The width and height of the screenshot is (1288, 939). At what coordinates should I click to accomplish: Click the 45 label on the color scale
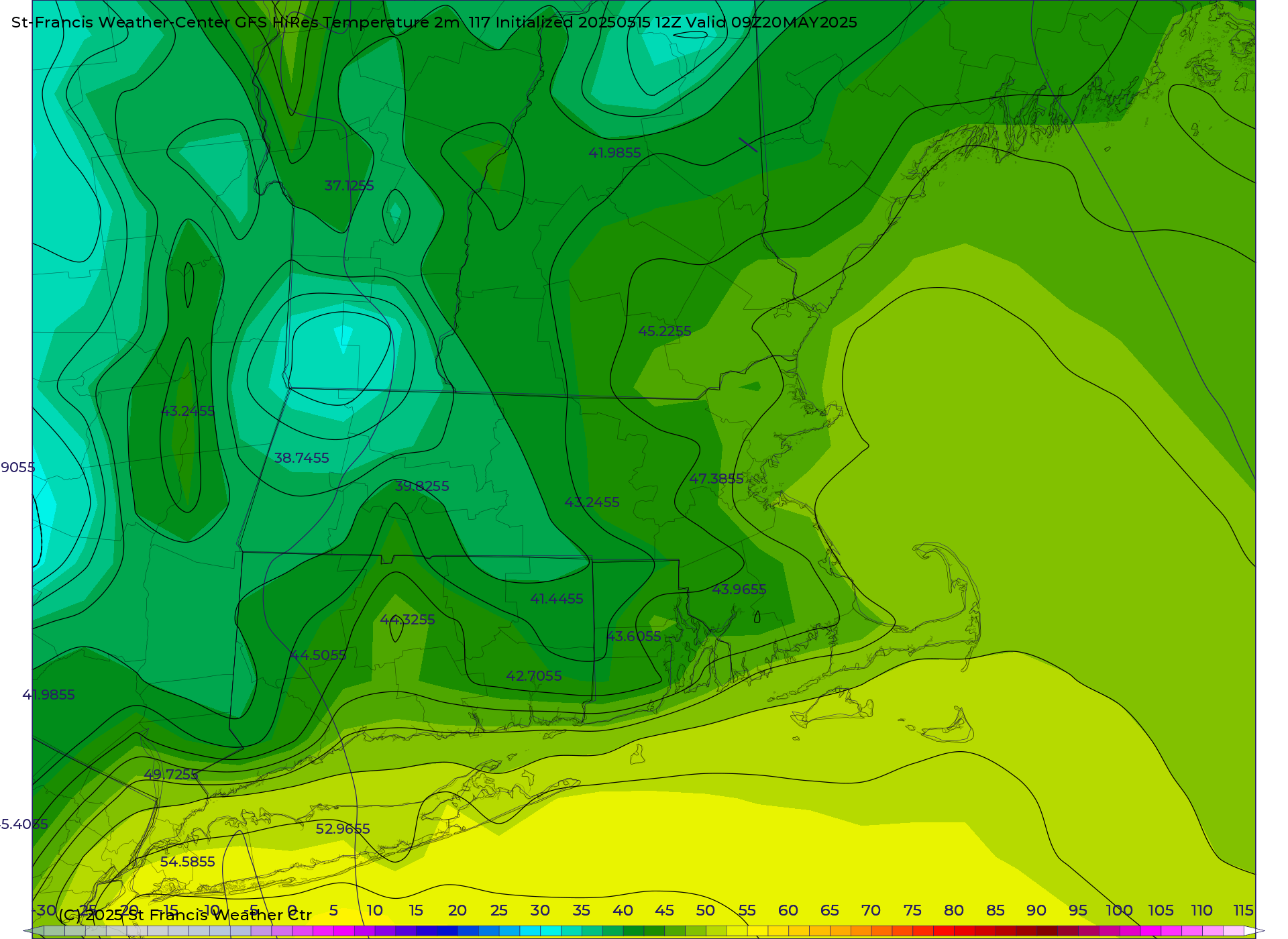point(664,910)
